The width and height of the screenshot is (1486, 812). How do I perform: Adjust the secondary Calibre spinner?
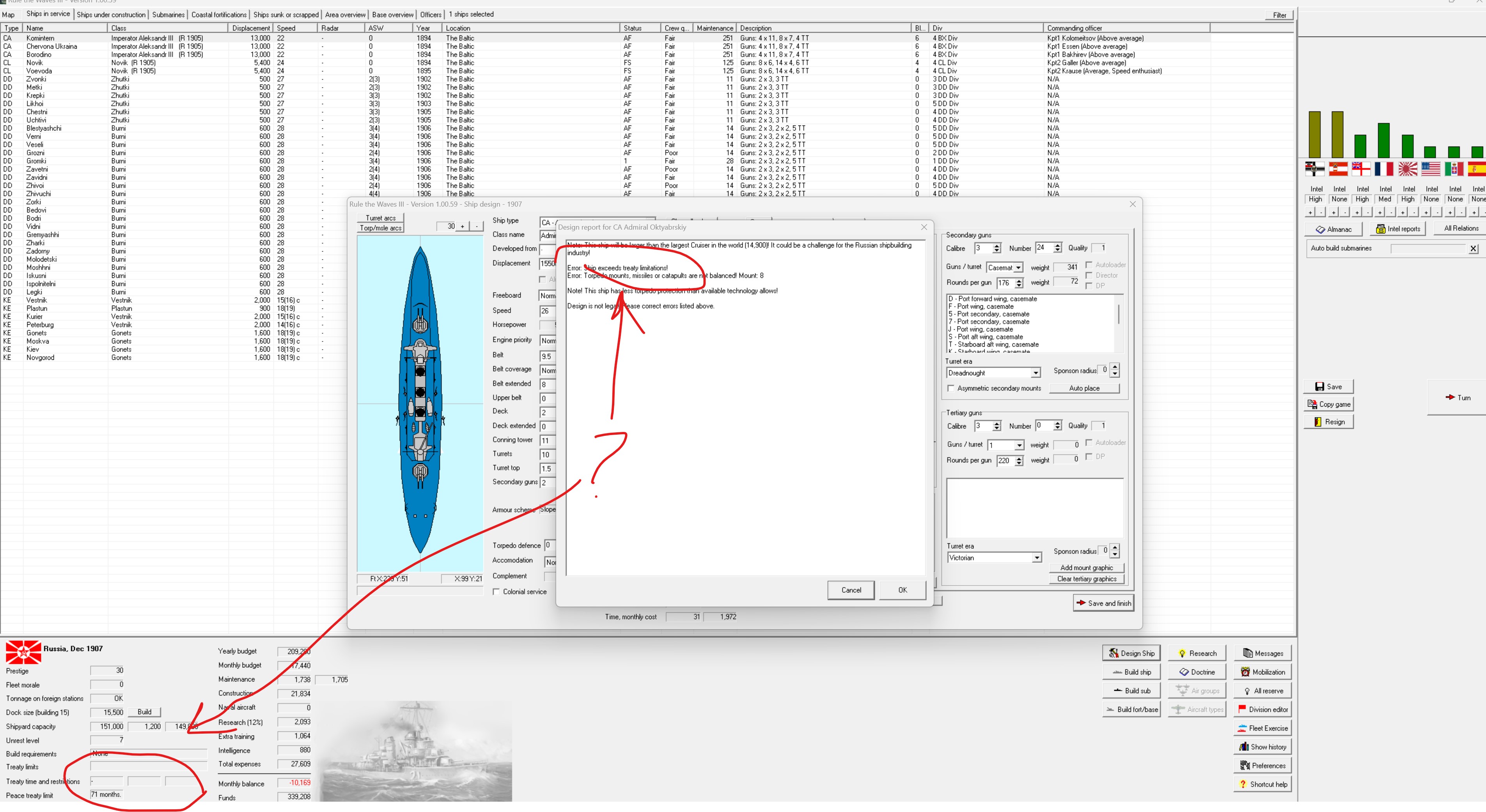(996, 248)
